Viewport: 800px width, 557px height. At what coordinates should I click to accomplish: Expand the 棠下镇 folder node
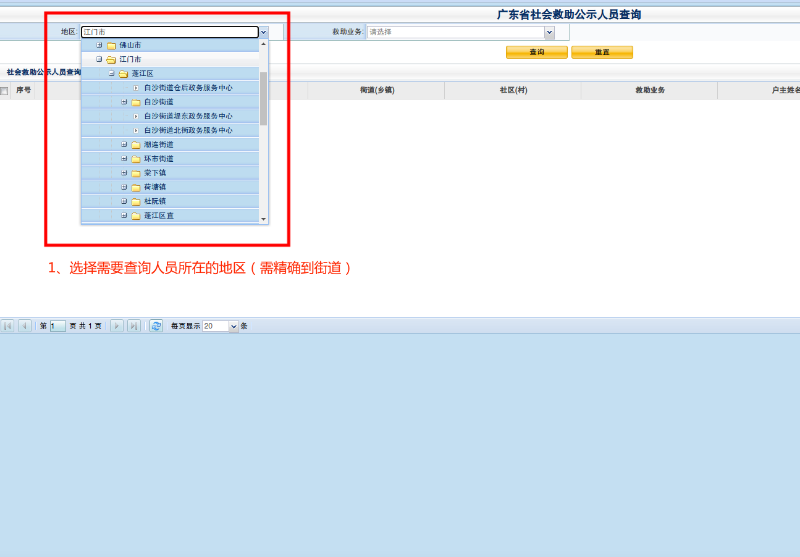124,173
